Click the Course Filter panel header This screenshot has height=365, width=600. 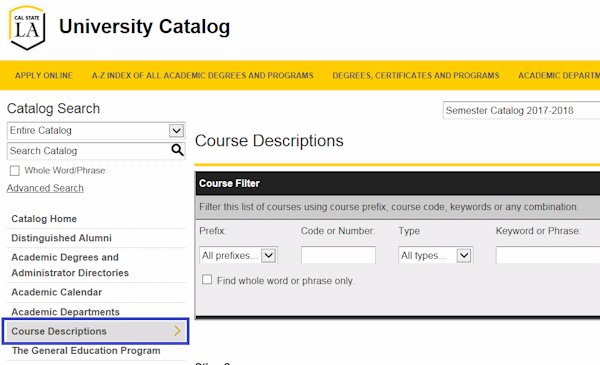click(398, 184)
